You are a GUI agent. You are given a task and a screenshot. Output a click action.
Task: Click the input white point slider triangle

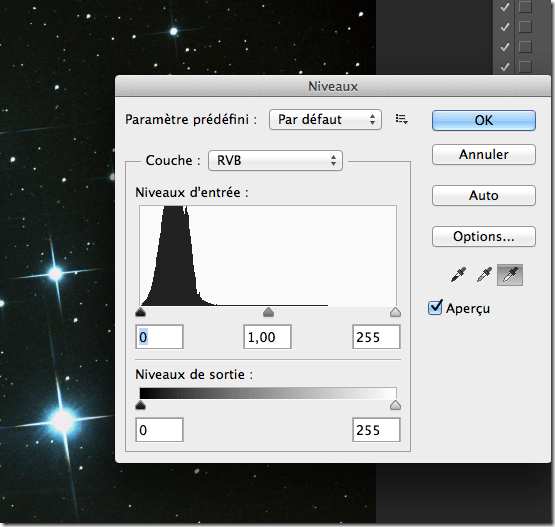coord(395,312)
